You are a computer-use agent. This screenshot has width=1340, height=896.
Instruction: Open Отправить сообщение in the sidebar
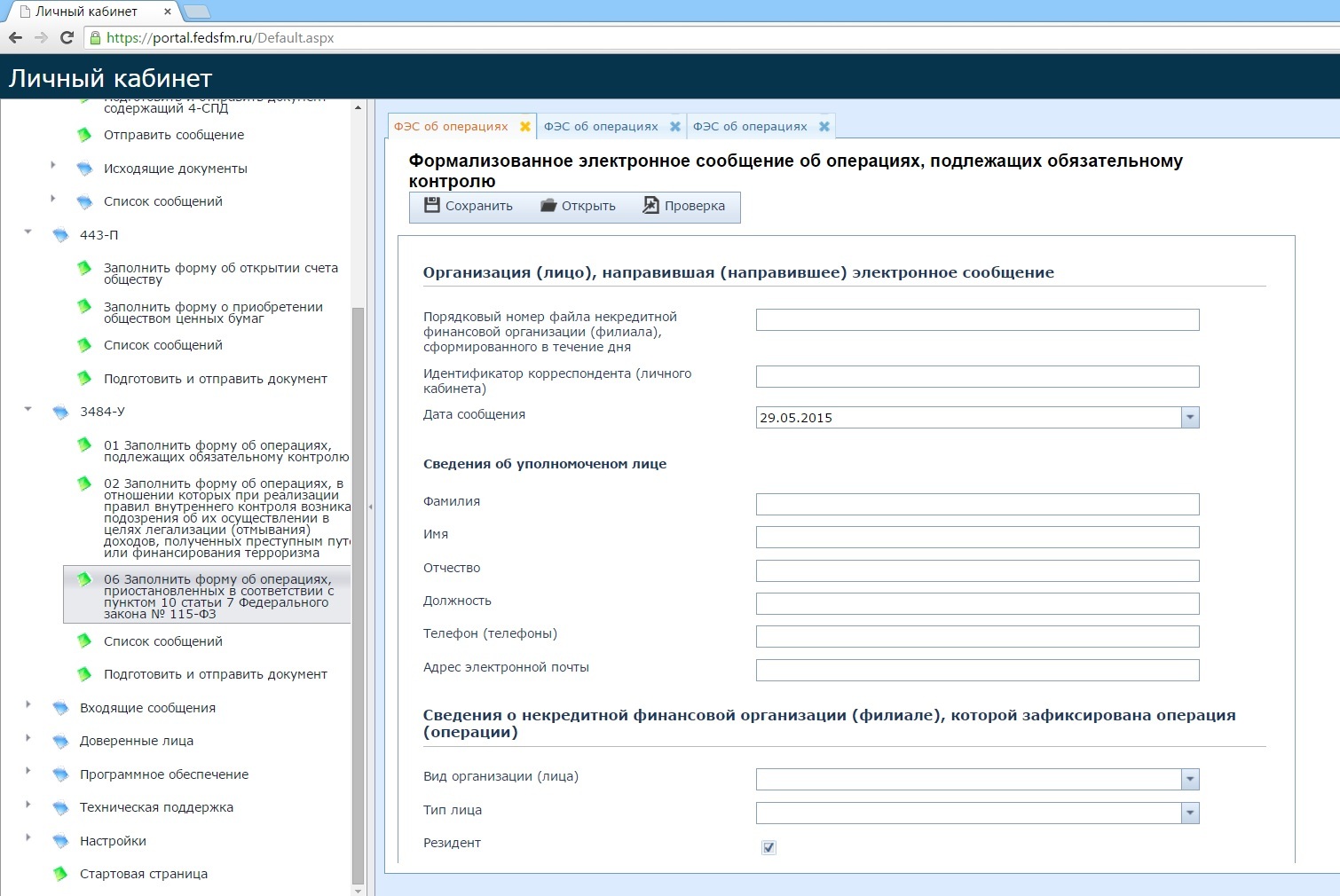[174, 135]
